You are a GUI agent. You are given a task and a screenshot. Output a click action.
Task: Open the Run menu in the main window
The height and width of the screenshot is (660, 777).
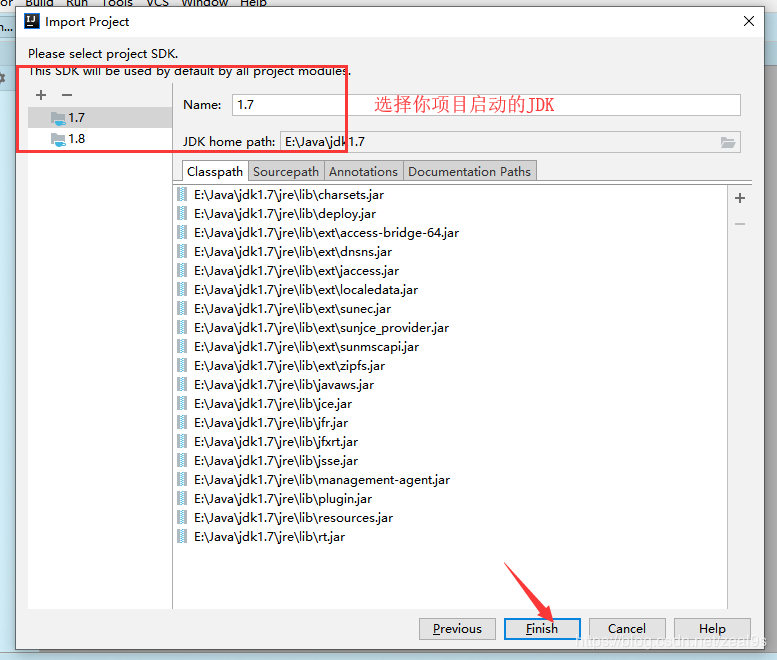pos(77,3)
